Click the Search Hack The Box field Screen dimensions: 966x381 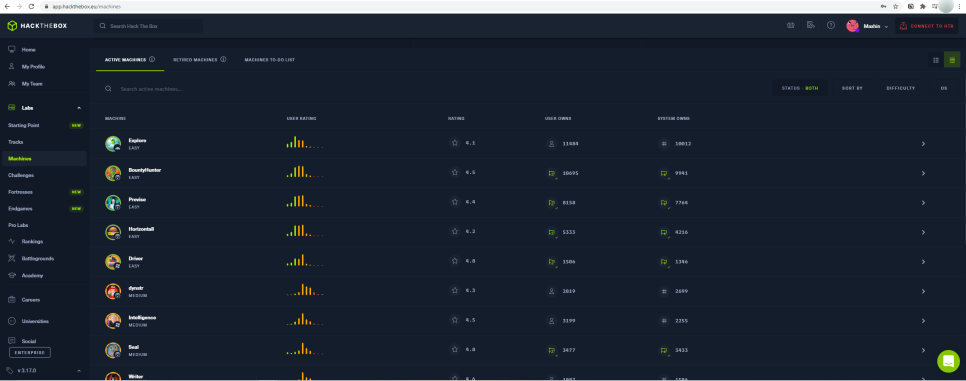(x=148, y=26)
